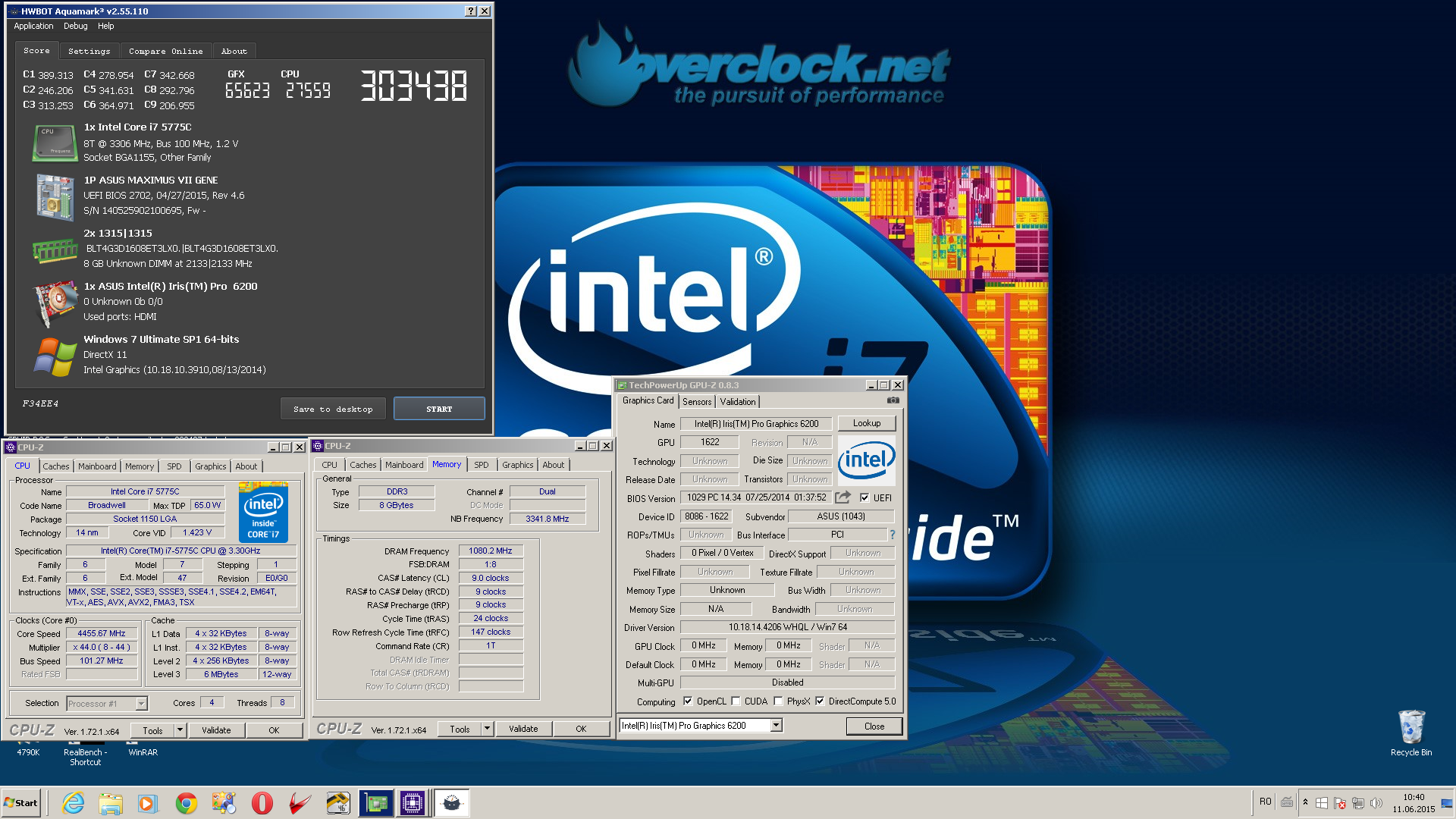The height and width of the screenshot is (819, 1456).
Task: Click the CPU chip icon in Aquamark
Action: (54, 143)
